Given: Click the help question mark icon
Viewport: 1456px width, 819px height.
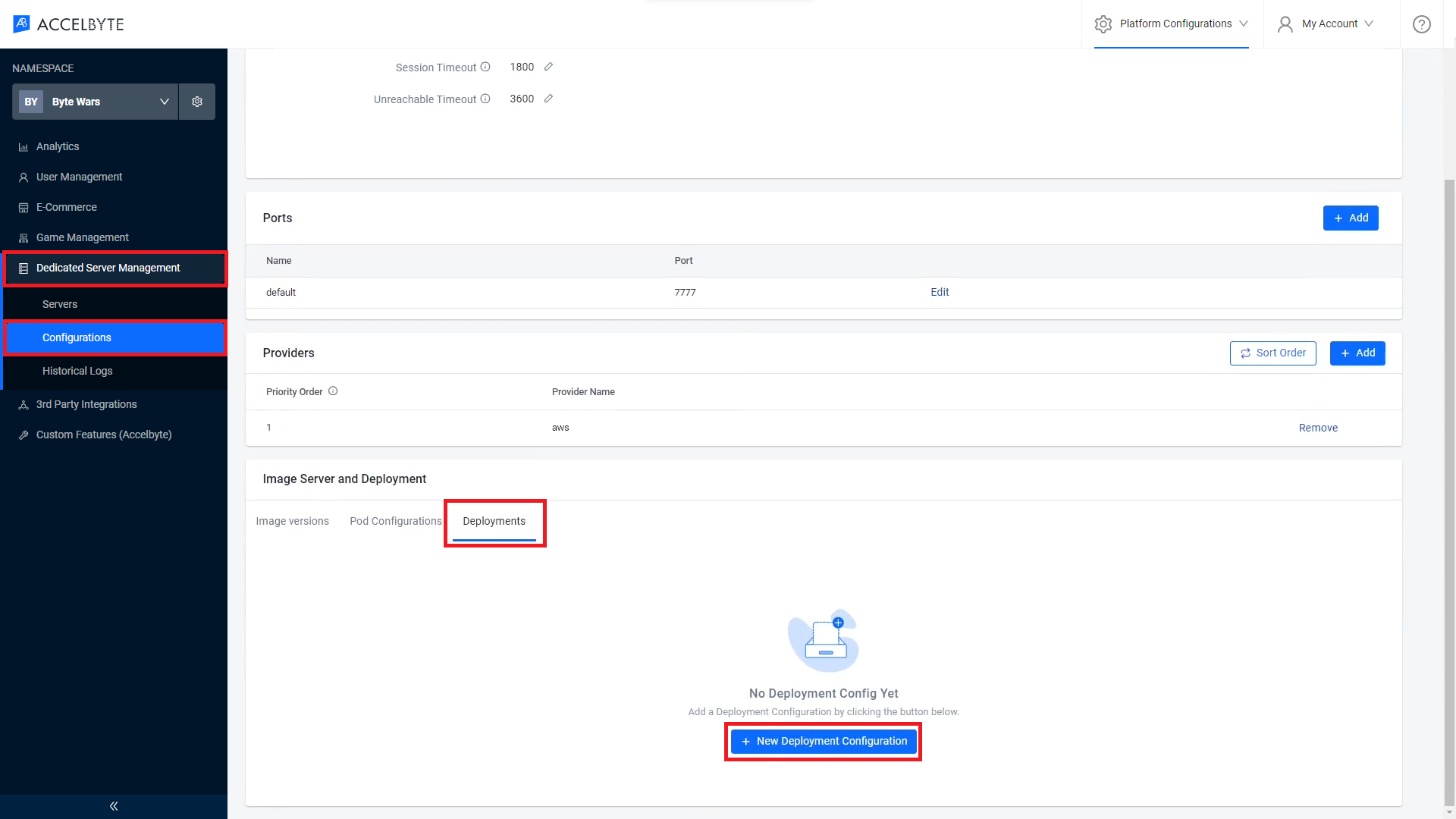Looking at the screenshot, I should [x=1422, y=24].
